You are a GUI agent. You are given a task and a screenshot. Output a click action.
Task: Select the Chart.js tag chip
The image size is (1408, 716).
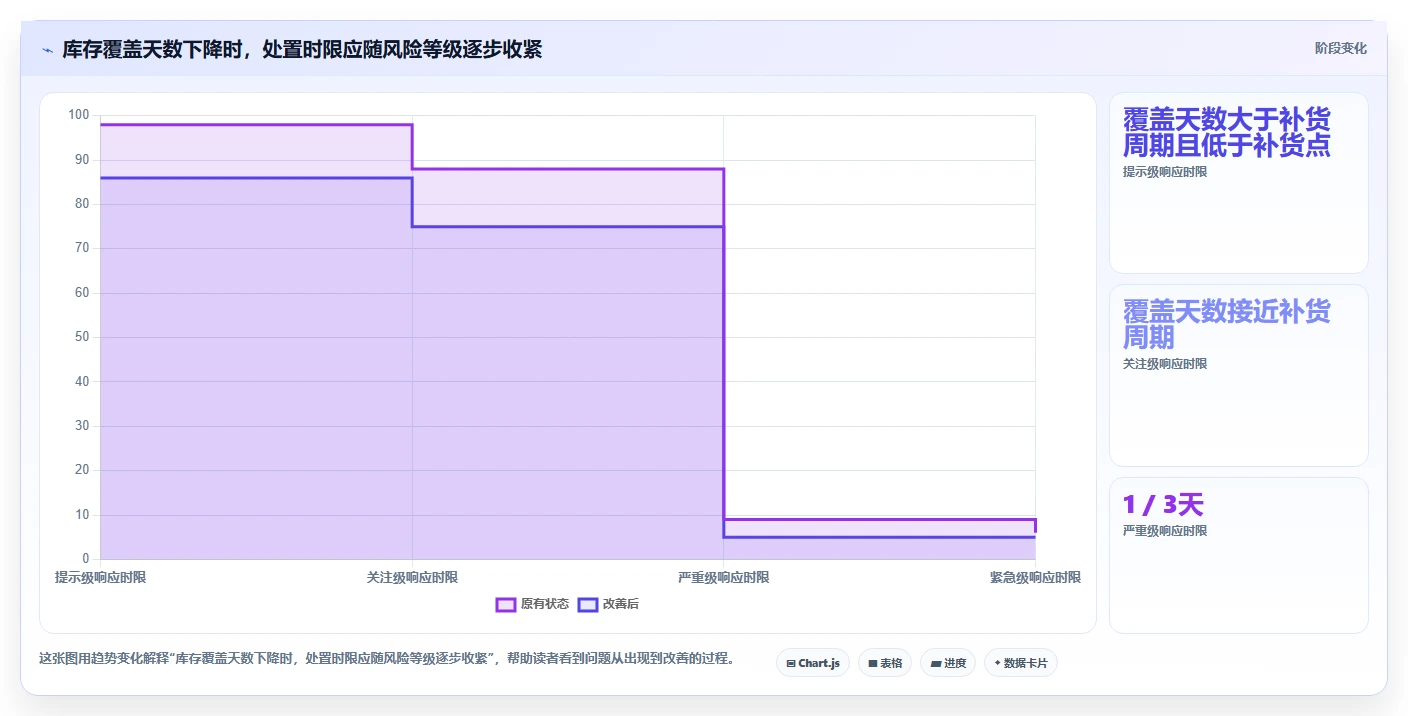click(x=813, y=663)
